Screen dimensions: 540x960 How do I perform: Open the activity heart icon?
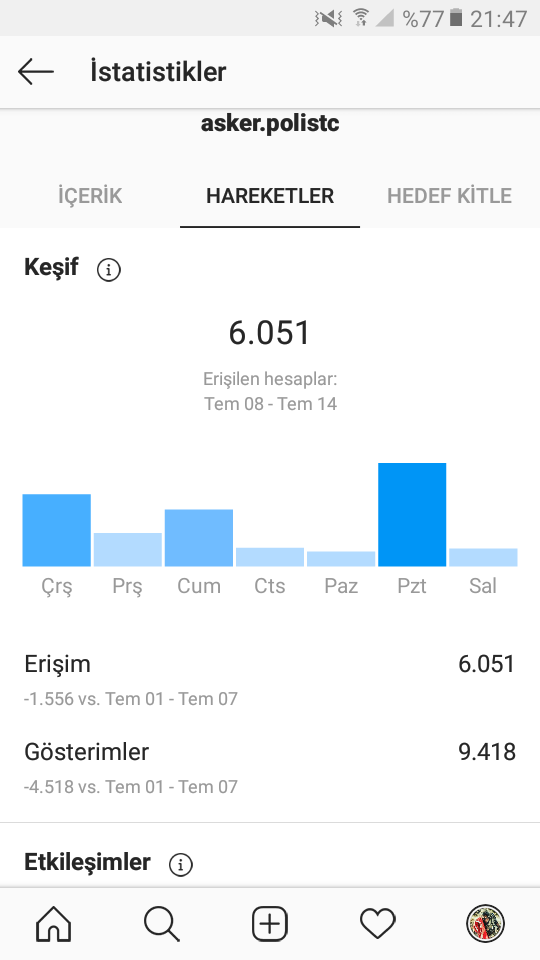point(378,923)
